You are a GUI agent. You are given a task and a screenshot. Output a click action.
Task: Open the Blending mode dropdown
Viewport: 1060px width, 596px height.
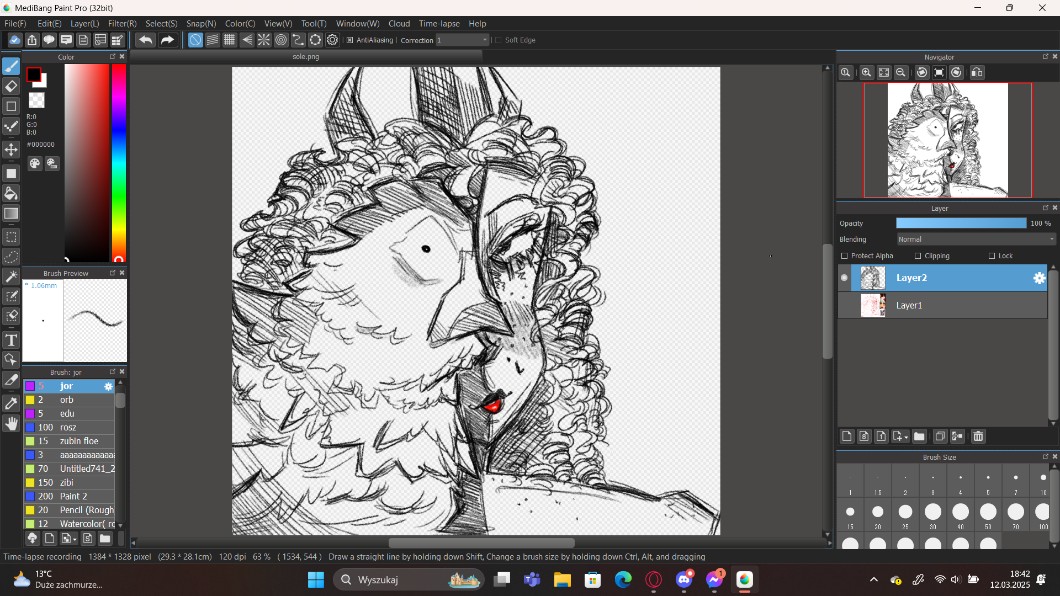click(974, 239)
